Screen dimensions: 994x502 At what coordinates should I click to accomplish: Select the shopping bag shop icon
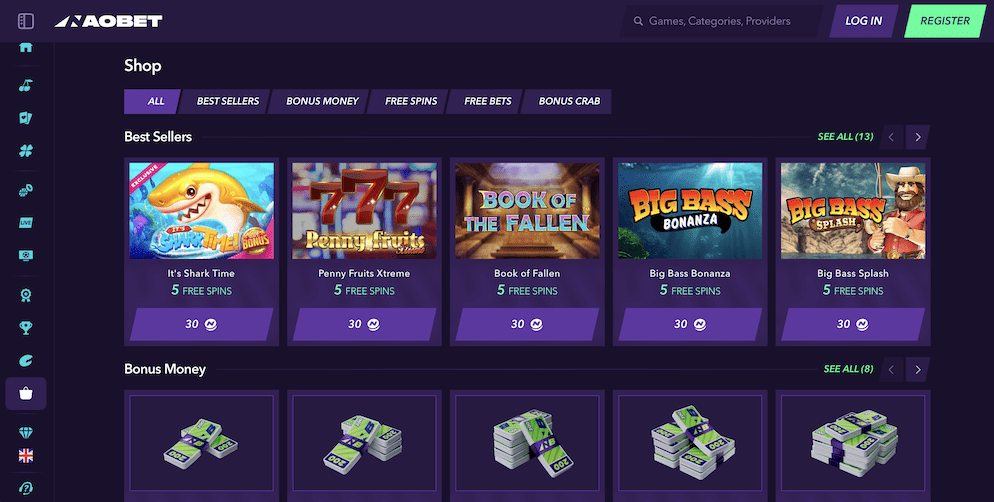tap(25, 394)
